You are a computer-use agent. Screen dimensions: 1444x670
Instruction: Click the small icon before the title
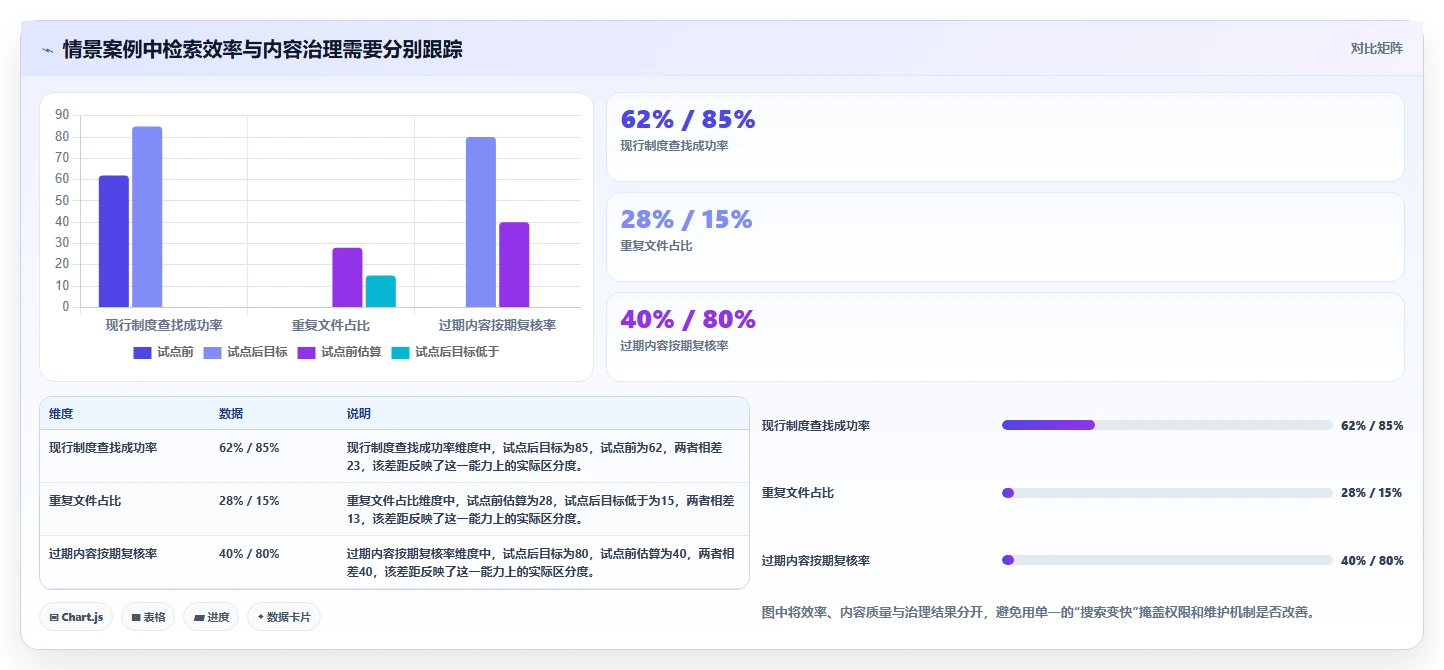47,50
